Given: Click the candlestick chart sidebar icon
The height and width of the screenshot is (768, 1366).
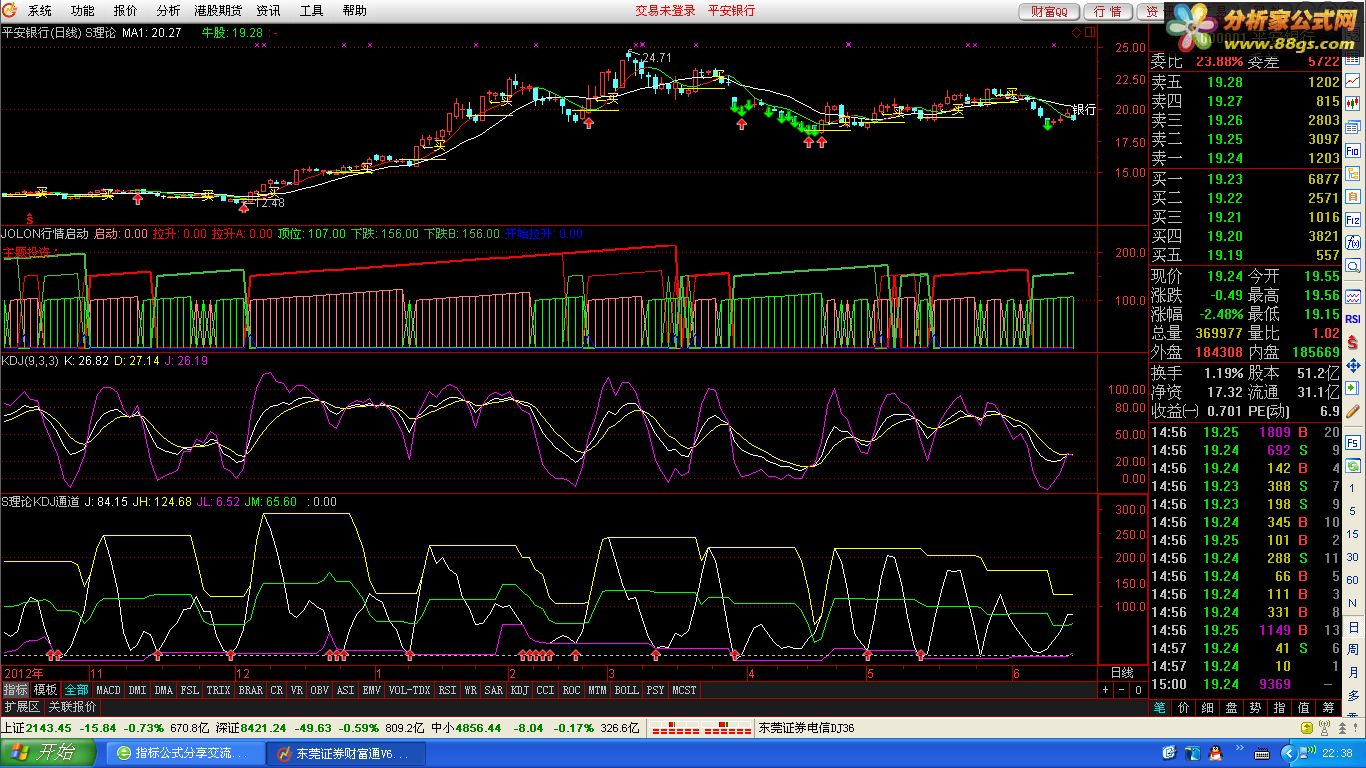Looking at the screenshot, I should [x=1353, y=102].
